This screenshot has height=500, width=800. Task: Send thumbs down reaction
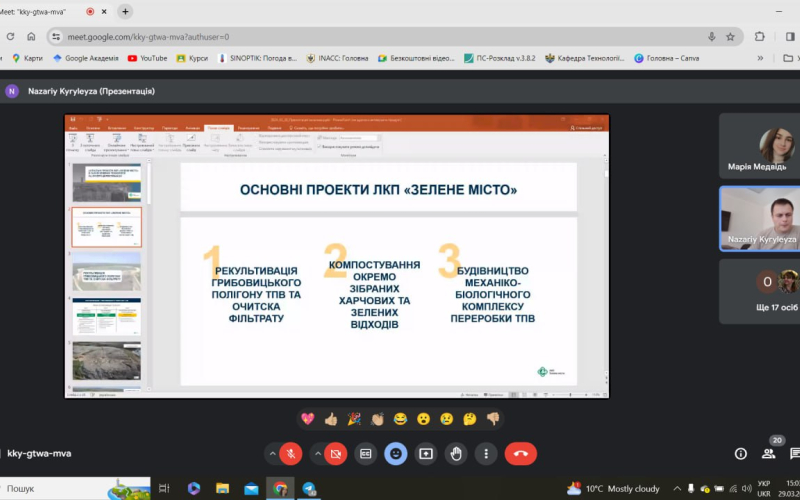coord(493,419)
